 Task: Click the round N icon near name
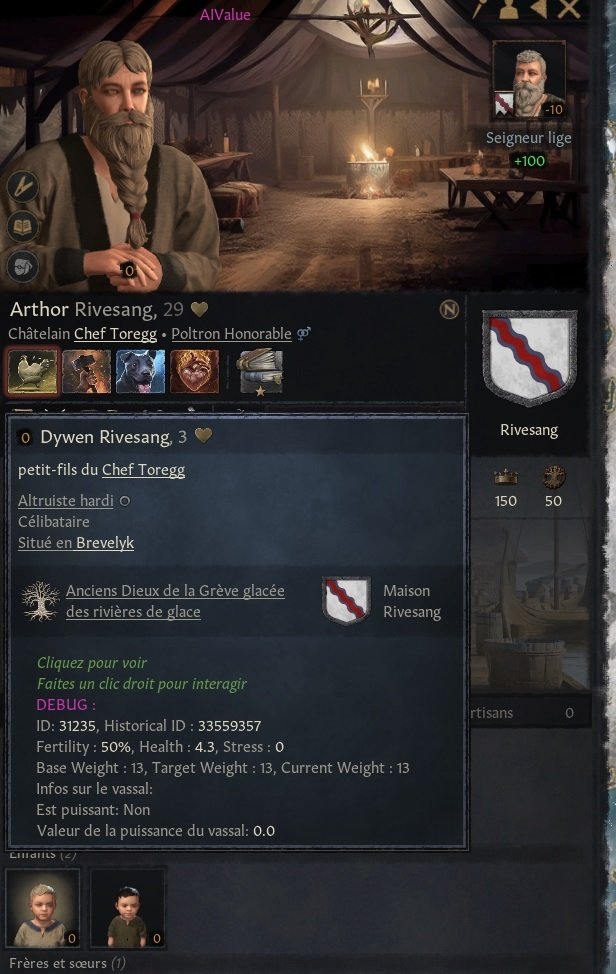coord(449,309)
